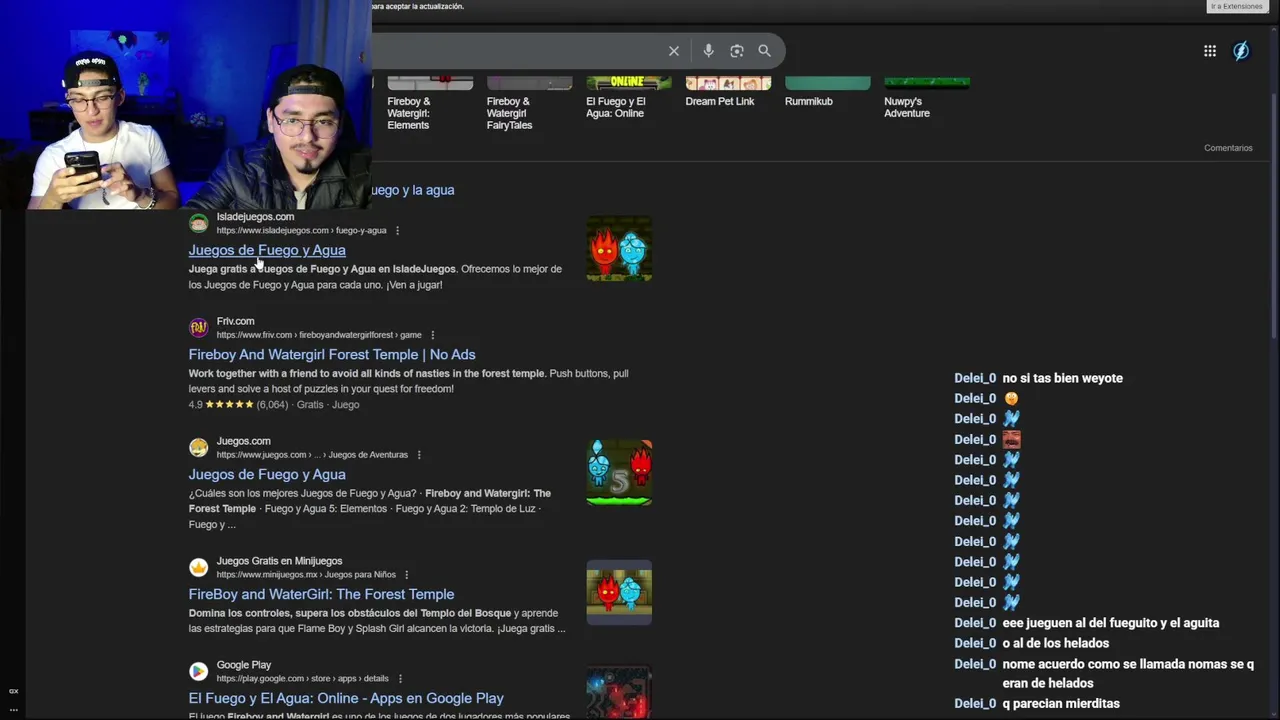Open more options for Juegos.com result
1280x720 pixels.
coord(419,455)
